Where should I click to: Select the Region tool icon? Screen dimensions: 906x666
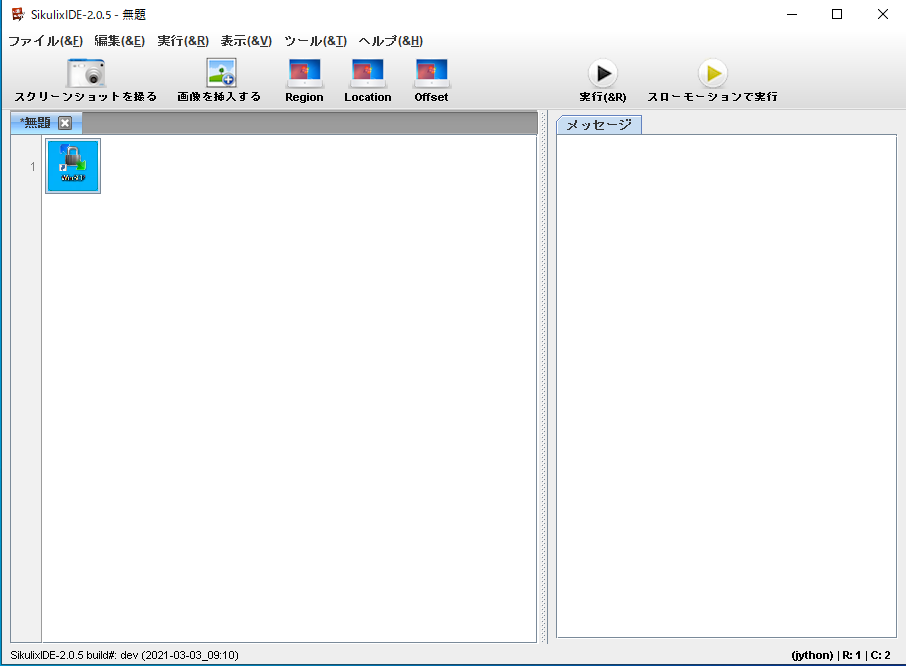coord(304,74)
